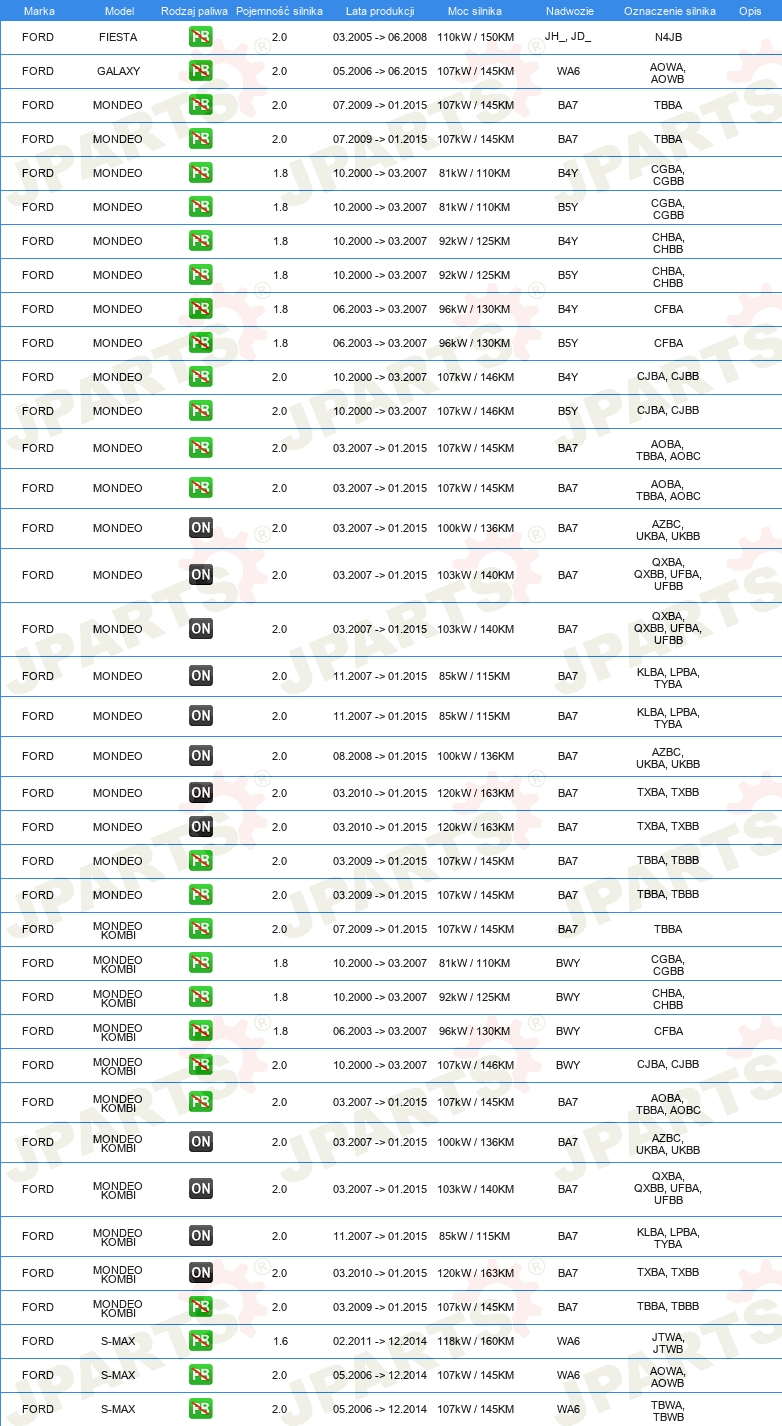Click petrol PB icon in GALAXY row
Image resolution: width=782 pixels, height=1426 pixels.
pos(200,71)
